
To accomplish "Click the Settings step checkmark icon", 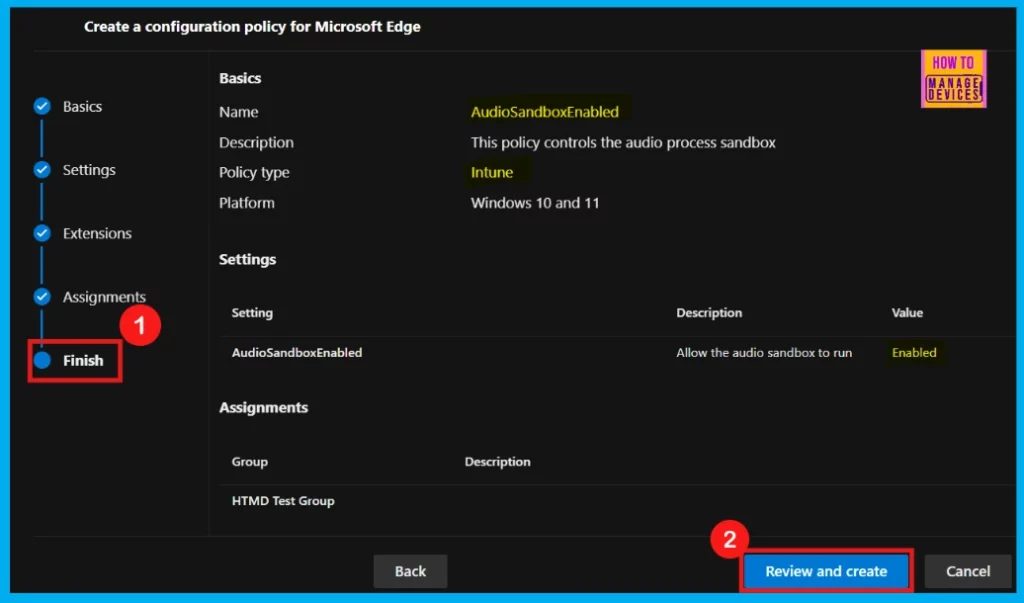I will (x=42, y=170).
